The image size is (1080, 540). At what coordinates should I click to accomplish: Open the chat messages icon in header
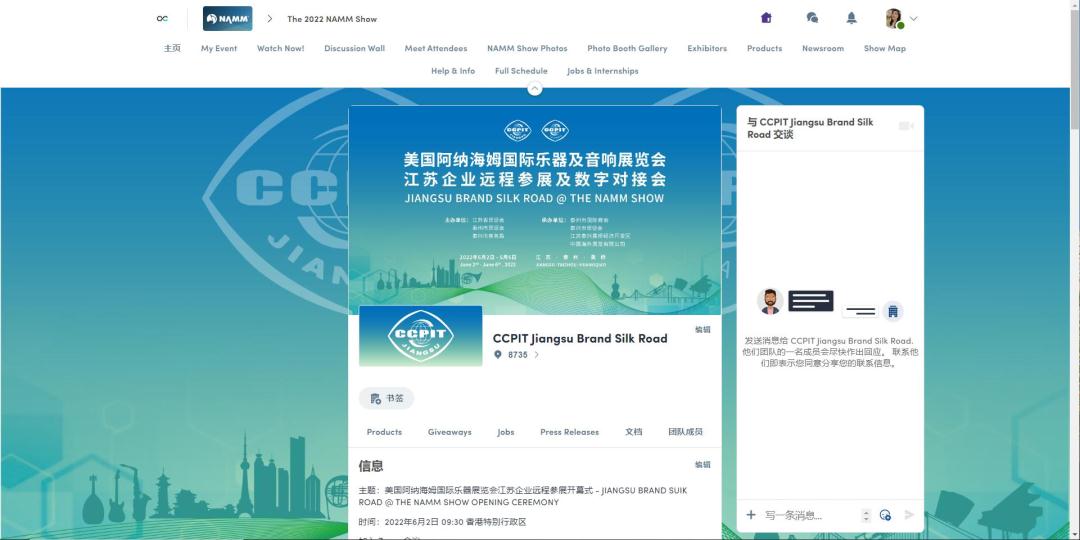pos(812,18)
